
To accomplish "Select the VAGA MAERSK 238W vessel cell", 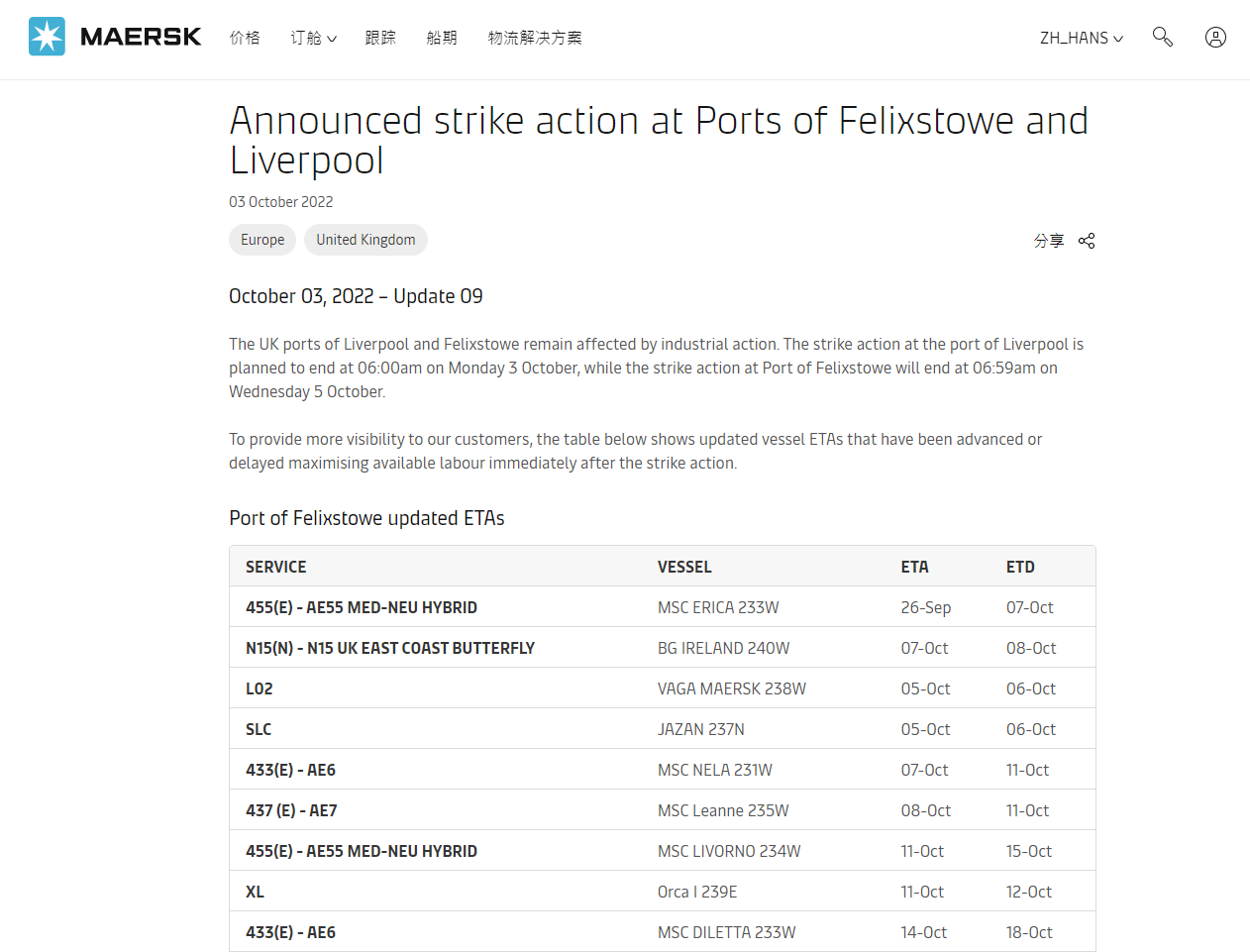I will 732,688.
